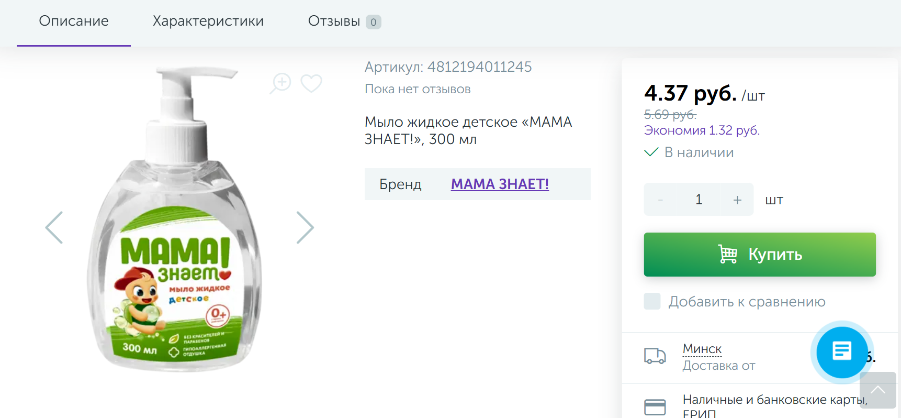Click the bank card payment icon
The height and width of the screenshot is (418, 901).
point(655,407)
